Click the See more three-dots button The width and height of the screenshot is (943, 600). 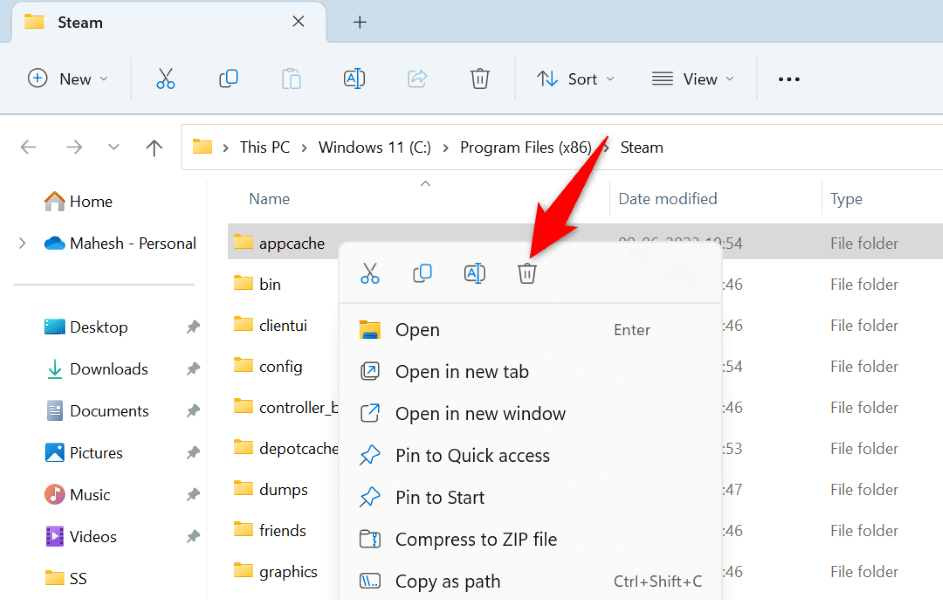tap(789, 79)
